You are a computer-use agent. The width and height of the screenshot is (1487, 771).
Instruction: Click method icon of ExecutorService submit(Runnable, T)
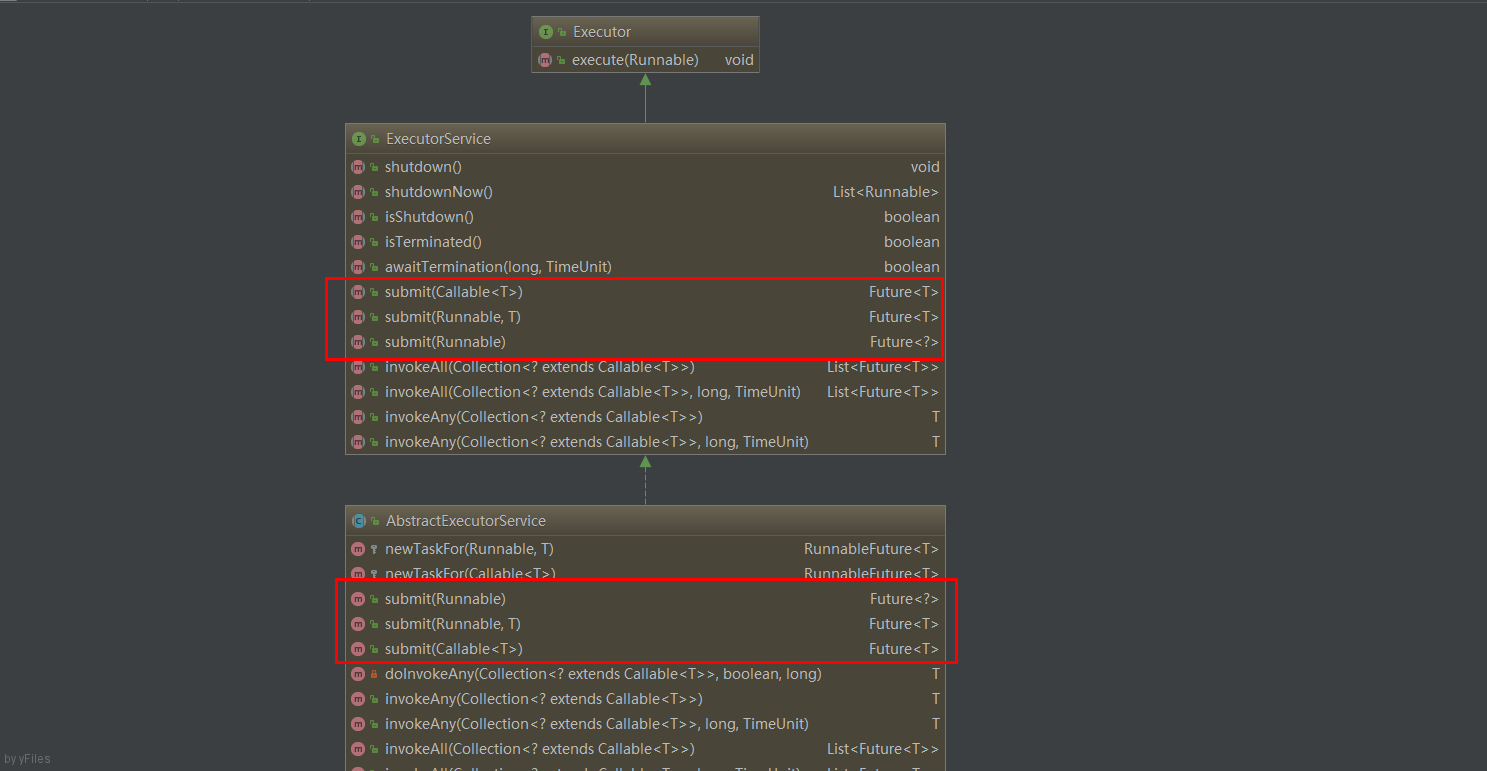[358, 317]
